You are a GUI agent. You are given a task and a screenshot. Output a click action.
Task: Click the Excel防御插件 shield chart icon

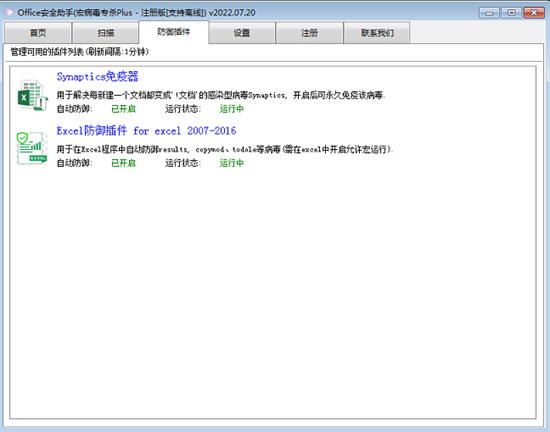(x=32, y=148)
